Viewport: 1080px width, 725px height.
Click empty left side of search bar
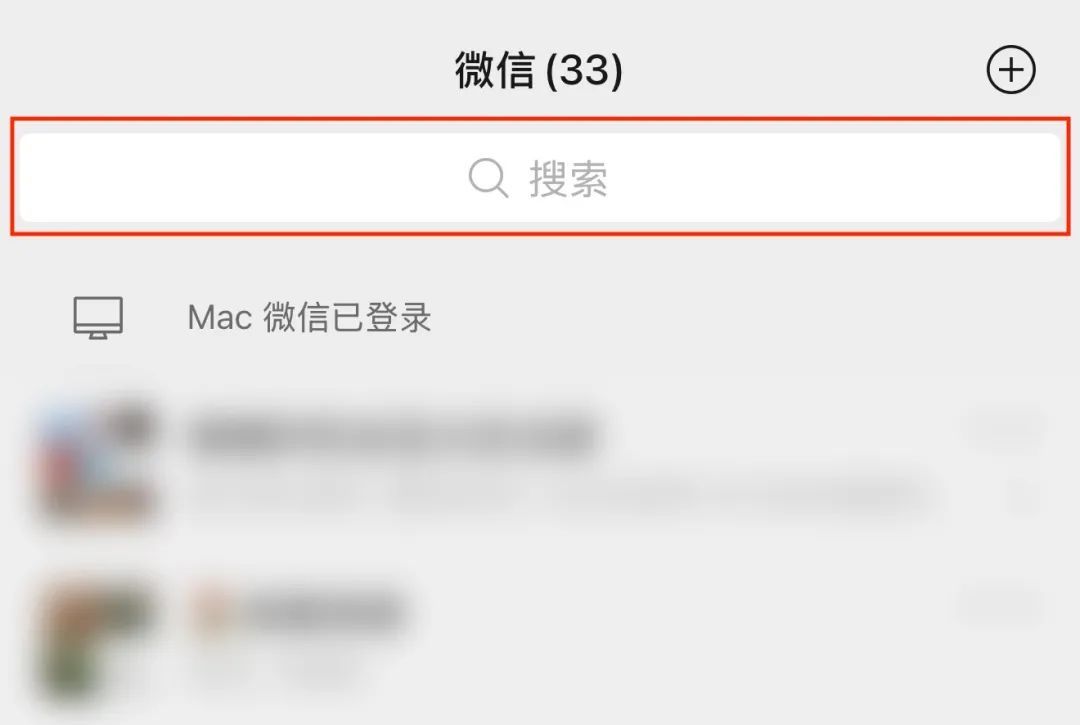click(241, 178)
